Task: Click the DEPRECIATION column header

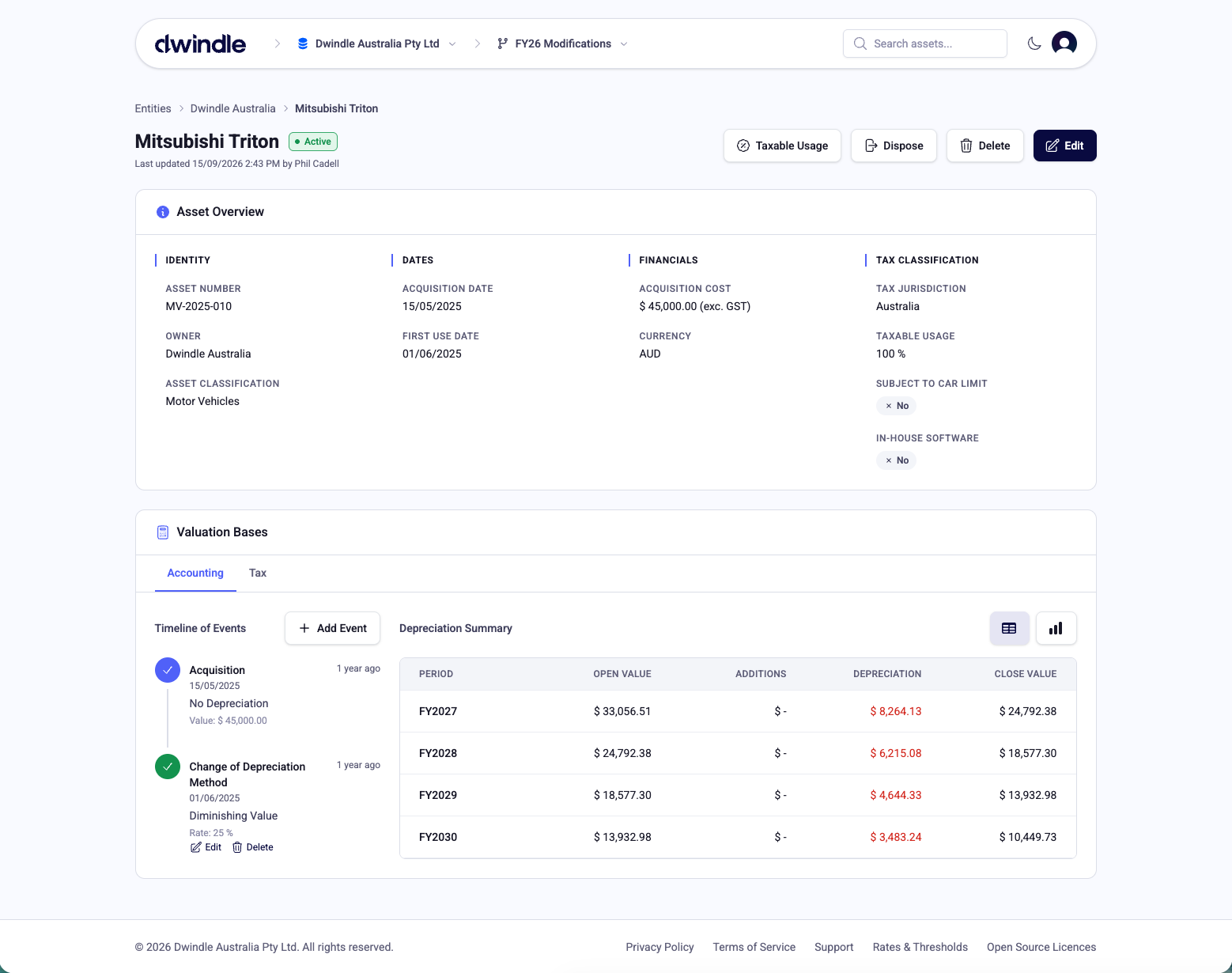Action: 887,674
